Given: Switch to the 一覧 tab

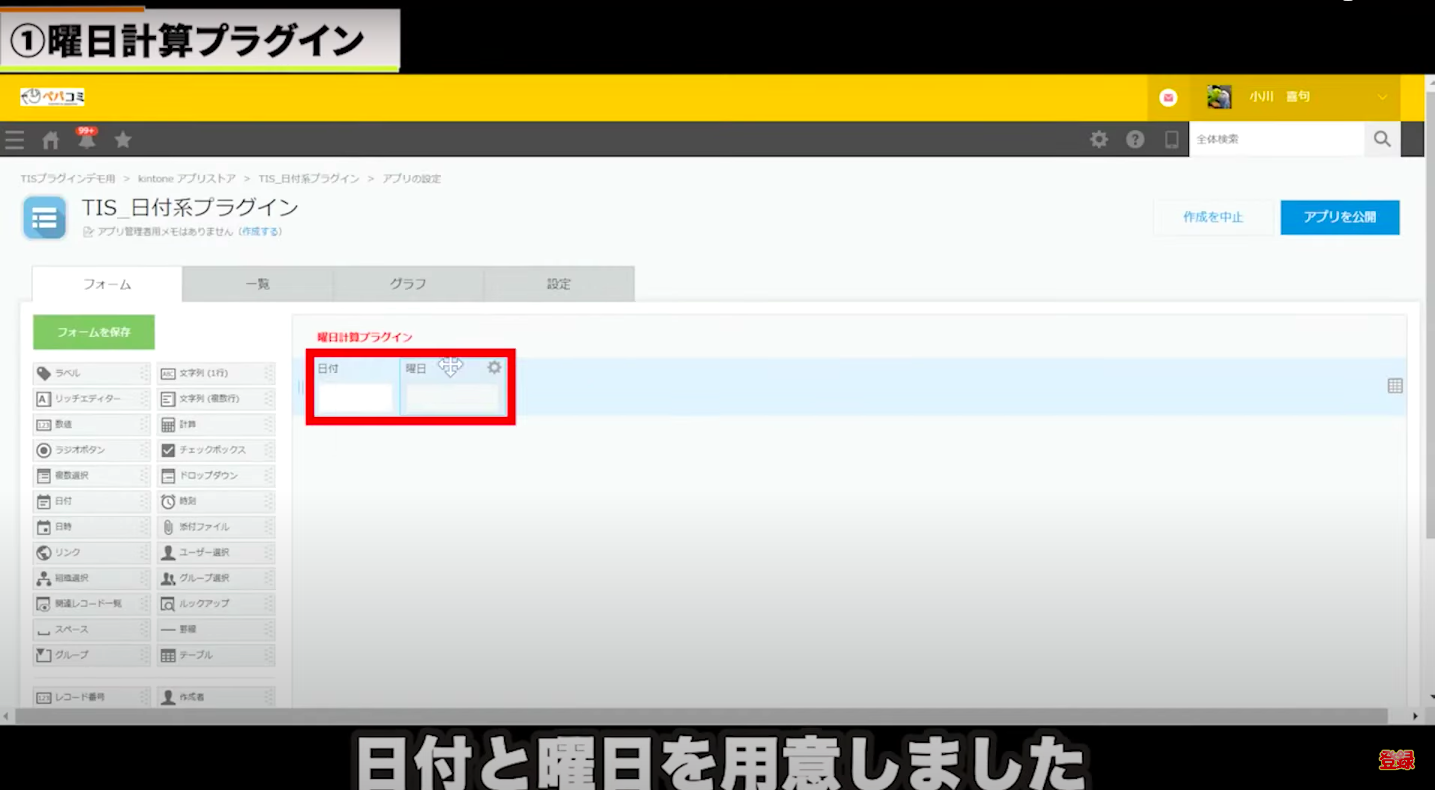Looking at the screenshot, I should 258,284.
